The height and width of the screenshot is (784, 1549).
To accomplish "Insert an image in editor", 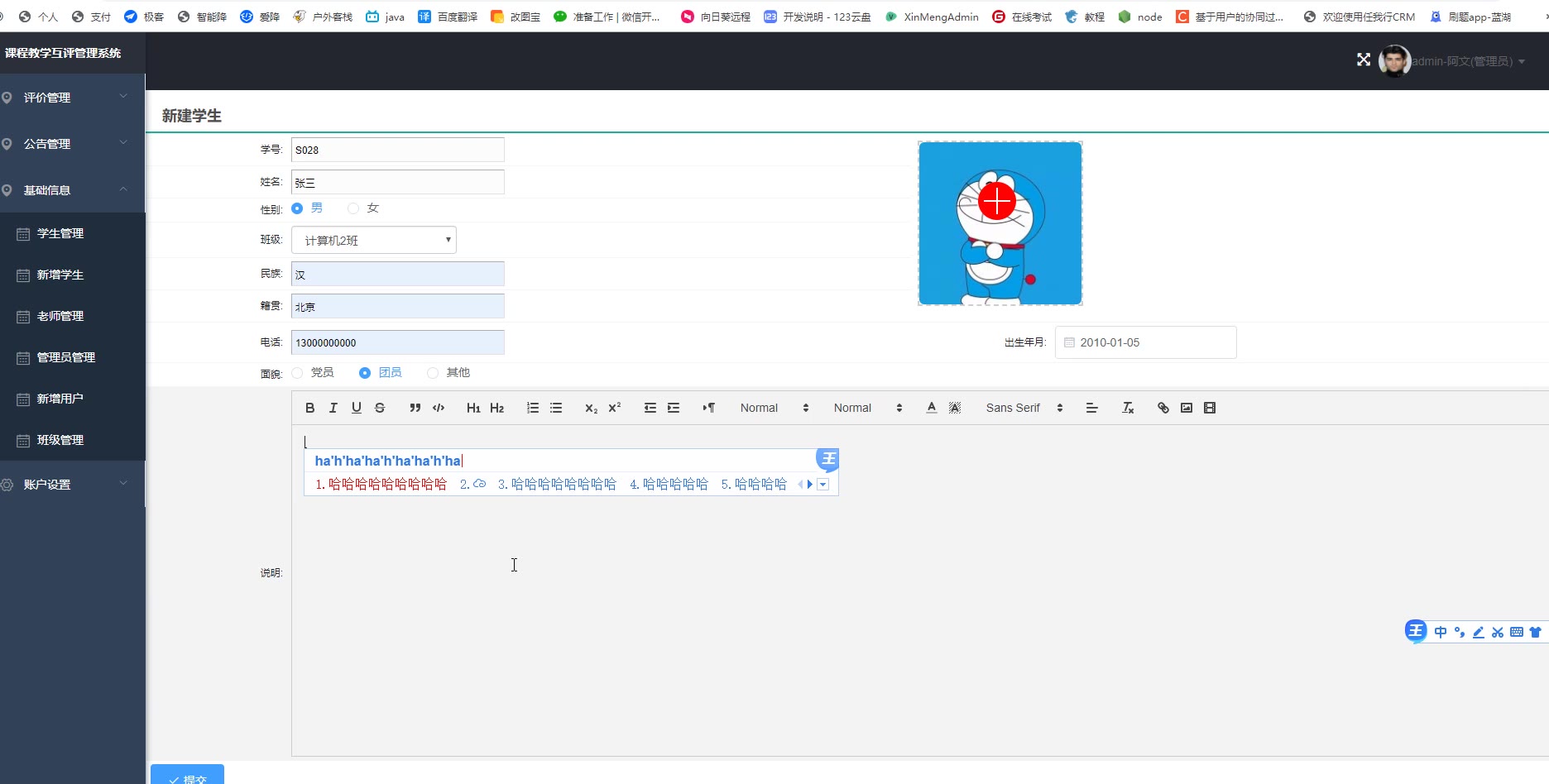I will point(1187,408).
